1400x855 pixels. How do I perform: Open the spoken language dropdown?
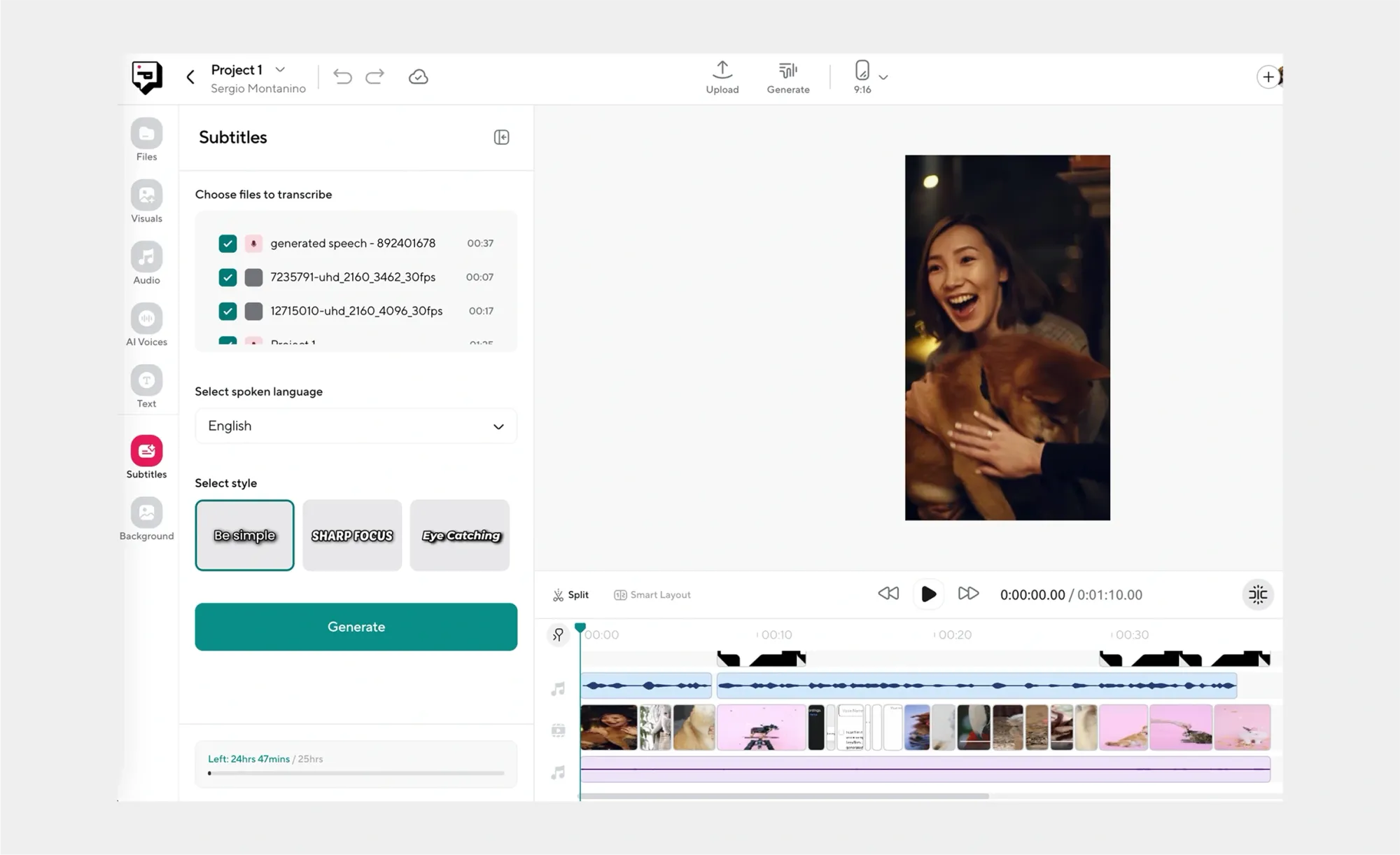(356, 426)
